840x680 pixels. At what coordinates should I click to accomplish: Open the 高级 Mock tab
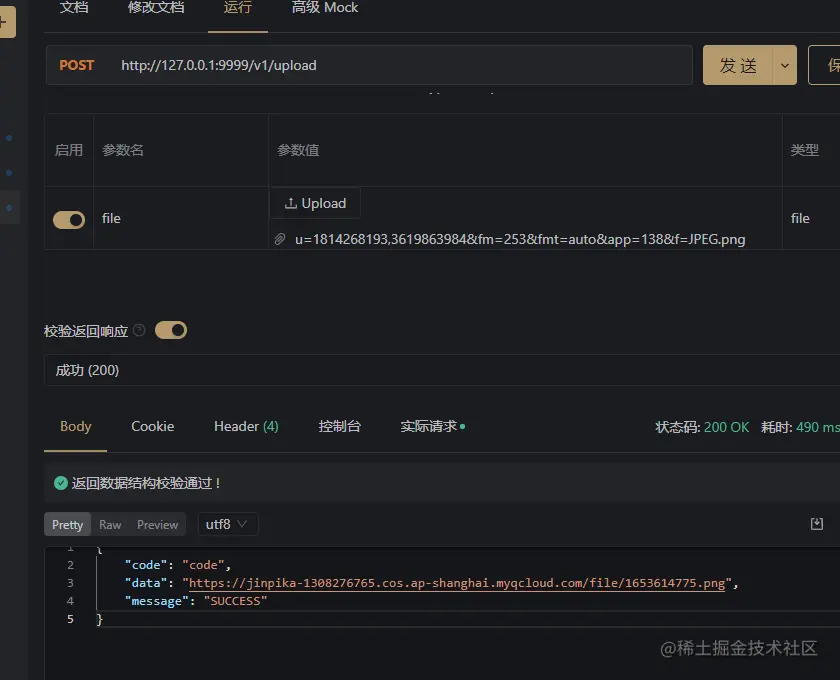tap(325, 9)
